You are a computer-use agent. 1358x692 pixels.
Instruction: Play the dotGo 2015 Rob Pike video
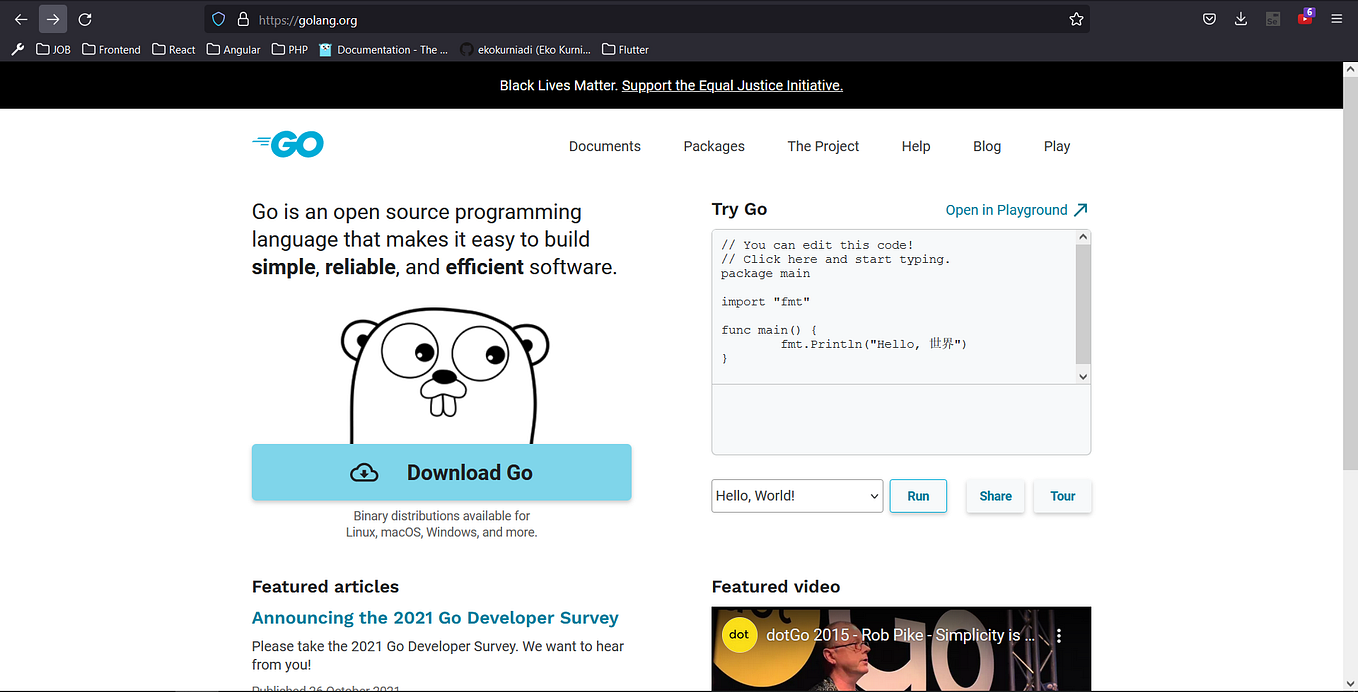click(900, 660)
